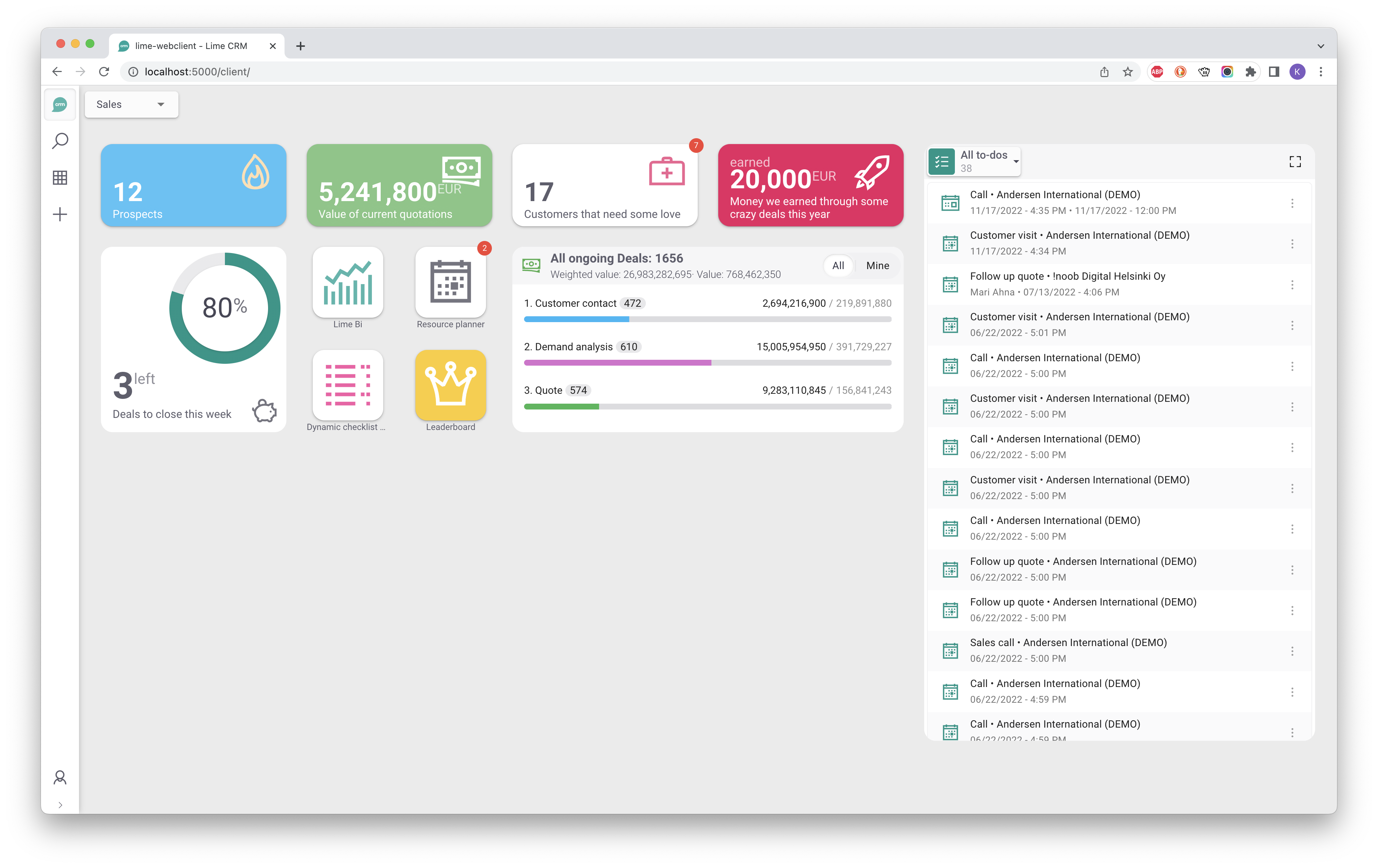The height and width of the screenshot is (868, 1378).
Task: Open the table grid view icon
Action: click(60, 177)
